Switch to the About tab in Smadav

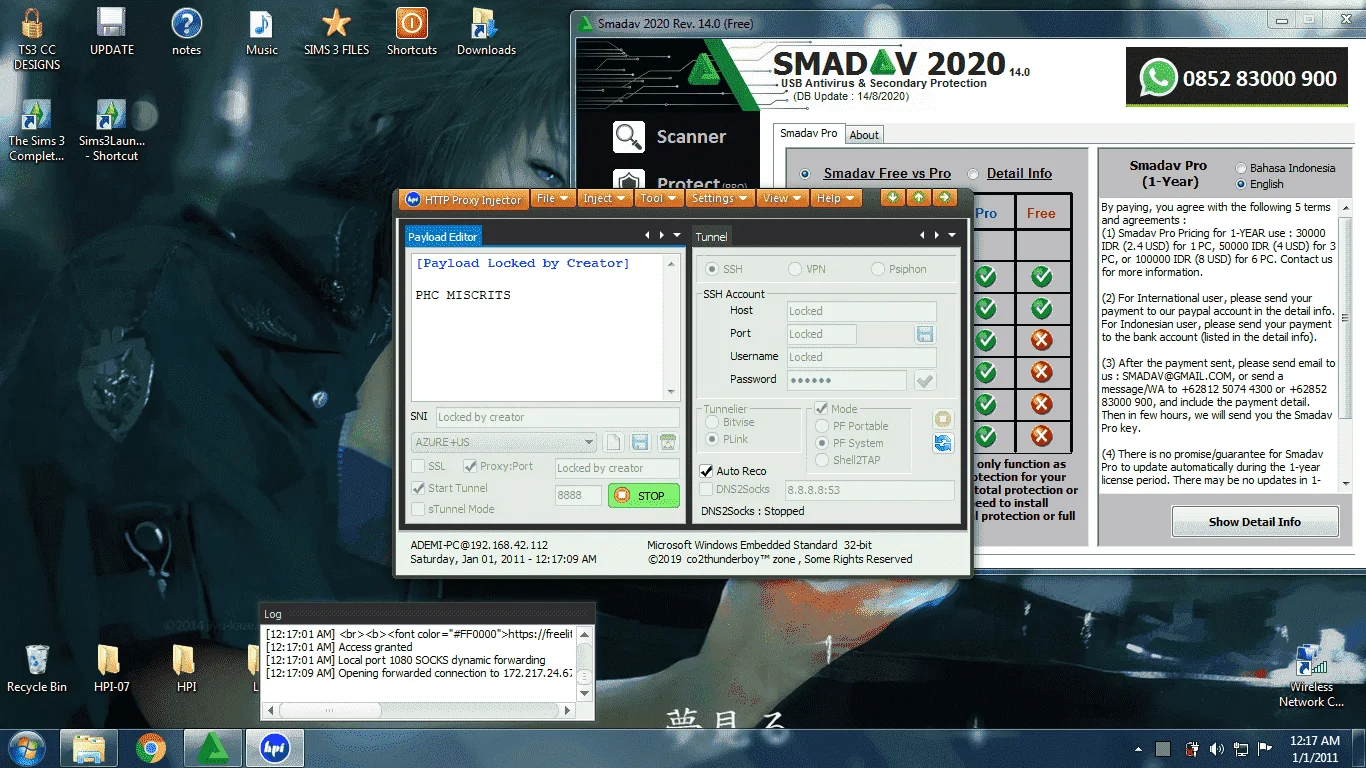pyautogui.click(x=864, y=135)
